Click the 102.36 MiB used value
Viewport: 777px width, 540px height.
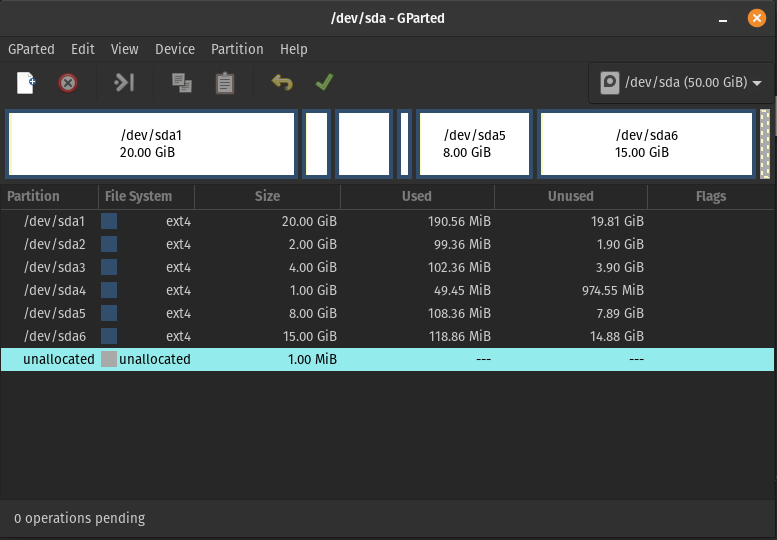pos(459,267)
